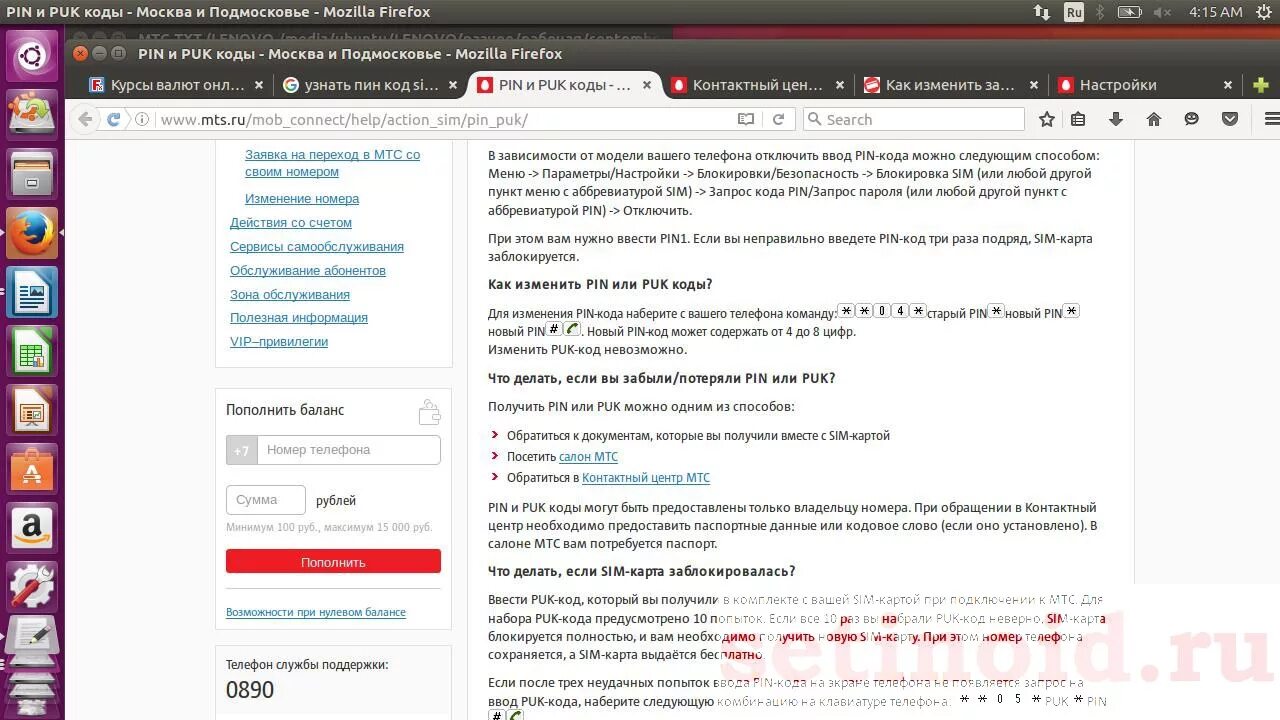Image resolution: width=1280 pixels, height=720 pixels.
Task: Open Firefox hamburger menu
Action: coord(1271,119)
